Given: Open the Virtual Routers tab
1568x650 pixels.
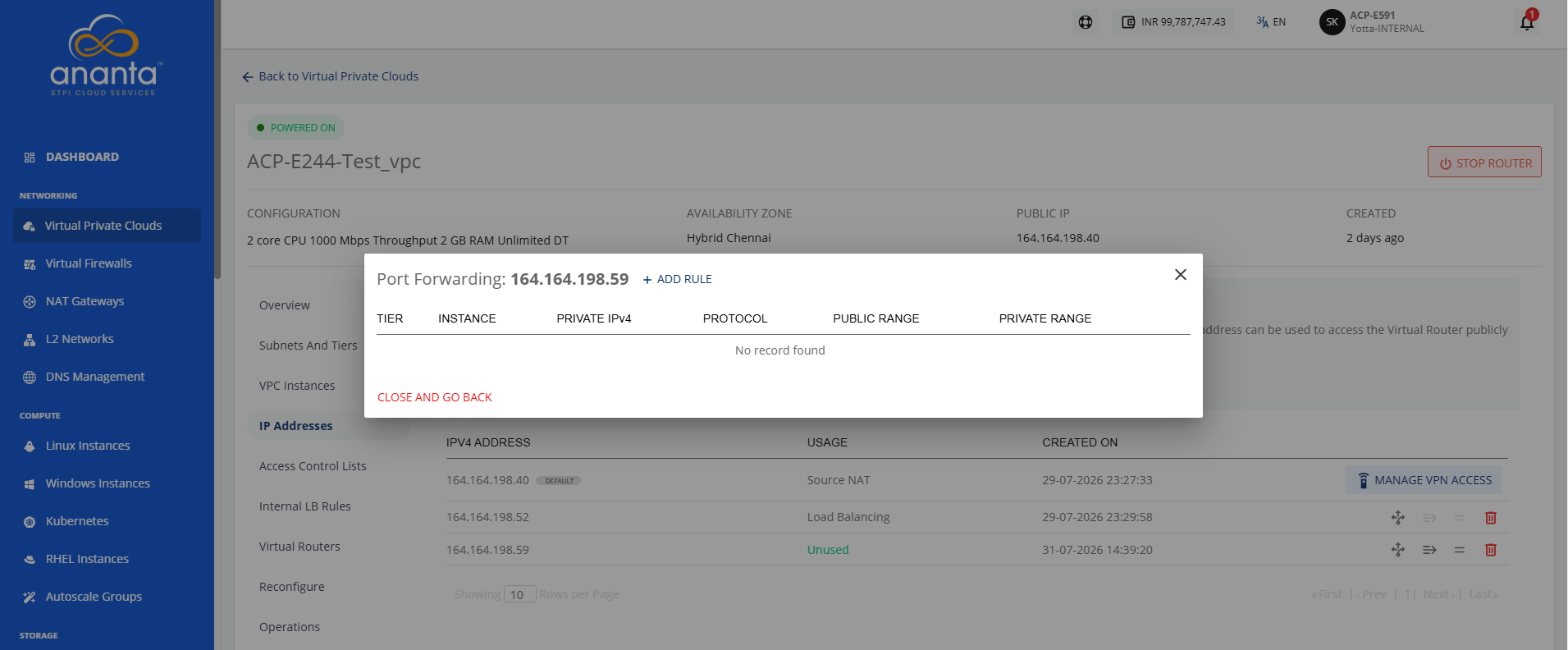Looking at the screenshot, I should pos(299,547).
